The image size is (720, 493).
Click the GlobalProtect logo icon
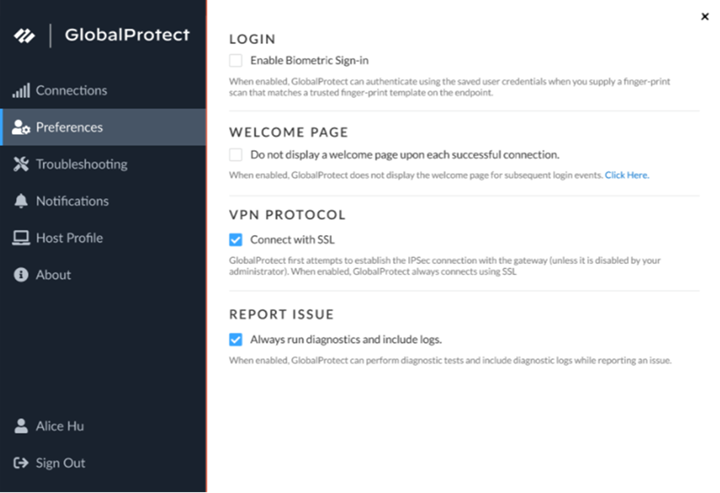[24, 35]
